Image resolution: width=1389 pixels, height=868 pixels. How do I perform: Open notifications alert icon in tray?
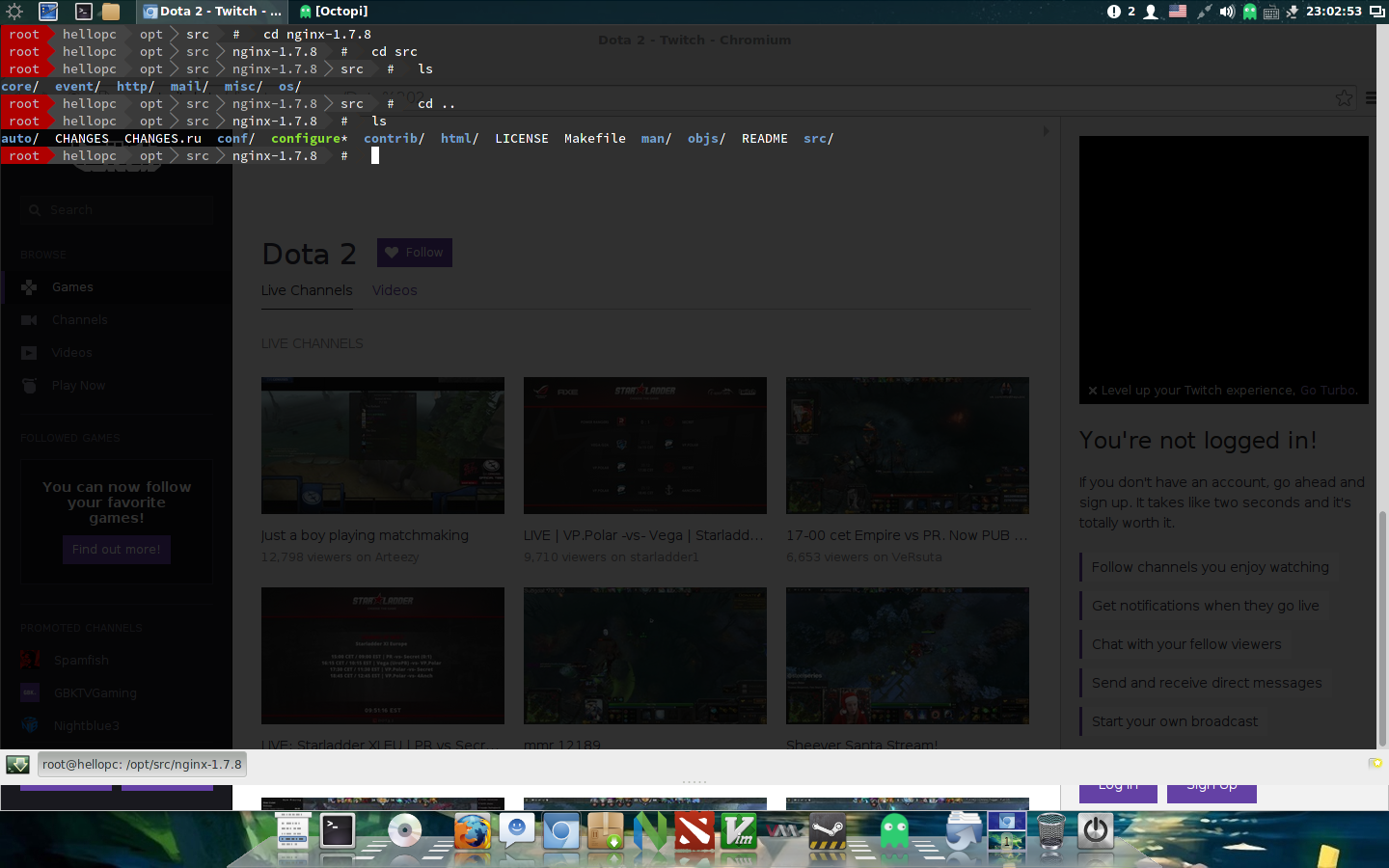click(1114, 12)
